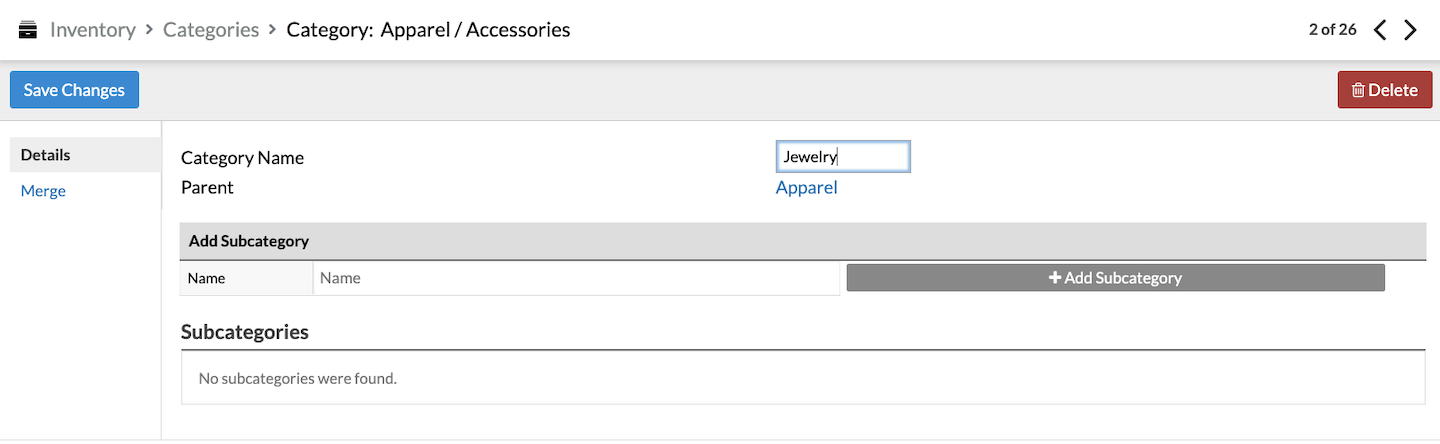Click the Inventory archive box icon
This screenshot has width=1440, height=444.
28,29
